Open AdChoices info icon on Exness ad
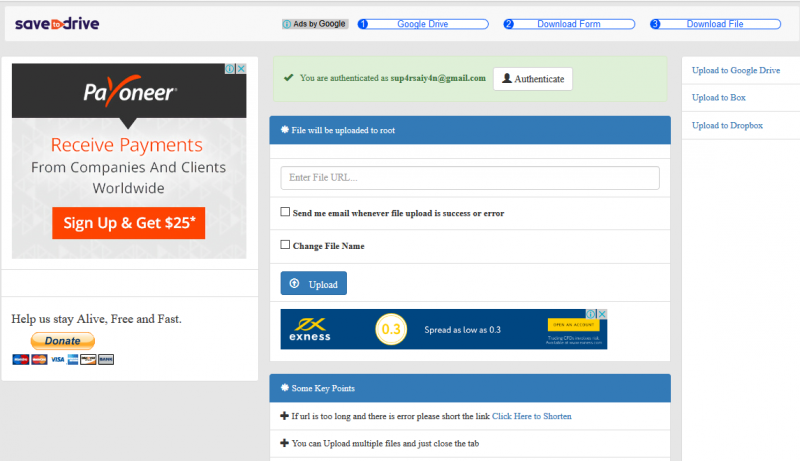 (591, 314)
